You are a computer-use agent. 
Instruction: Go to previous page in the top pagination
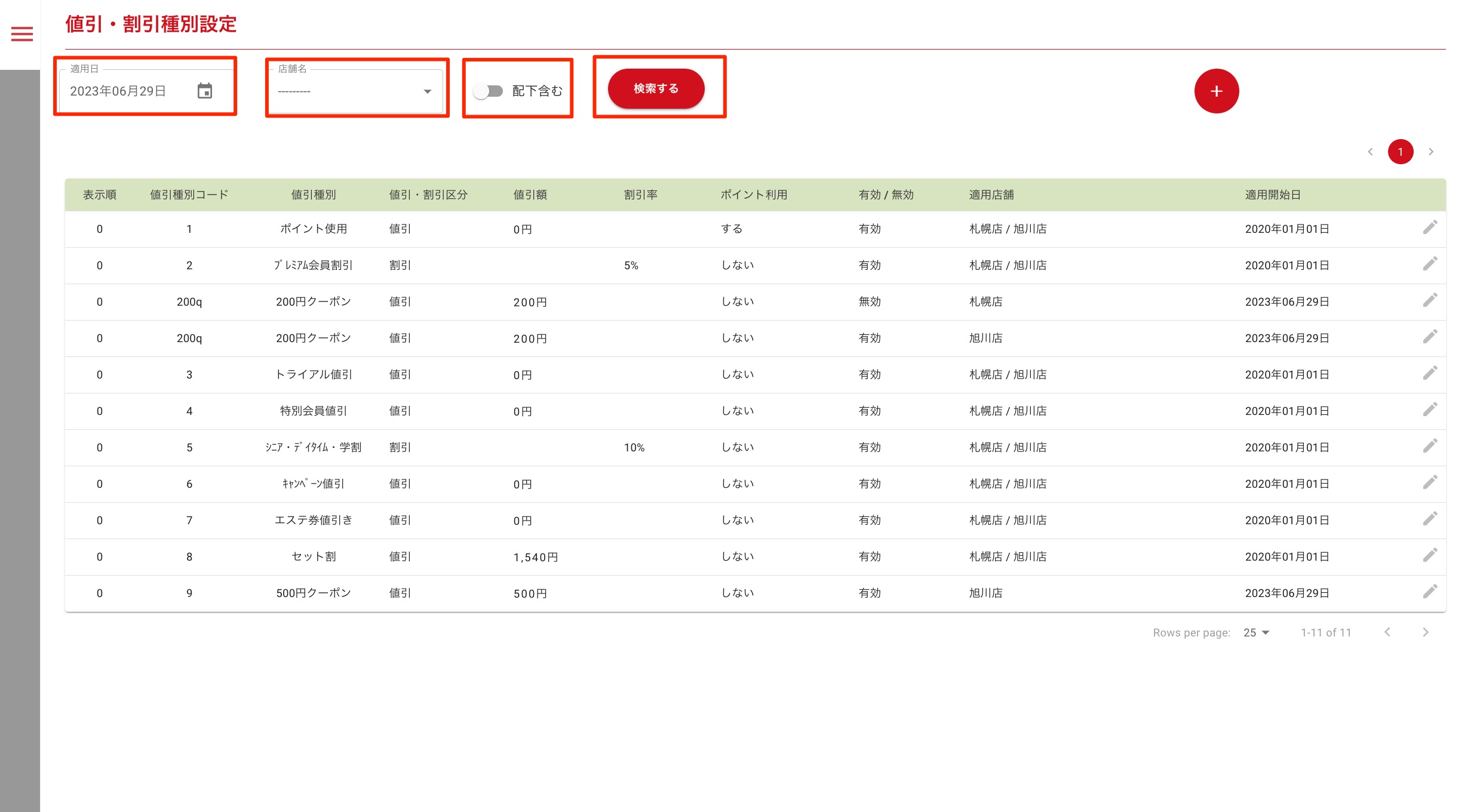coord(1370,152)
